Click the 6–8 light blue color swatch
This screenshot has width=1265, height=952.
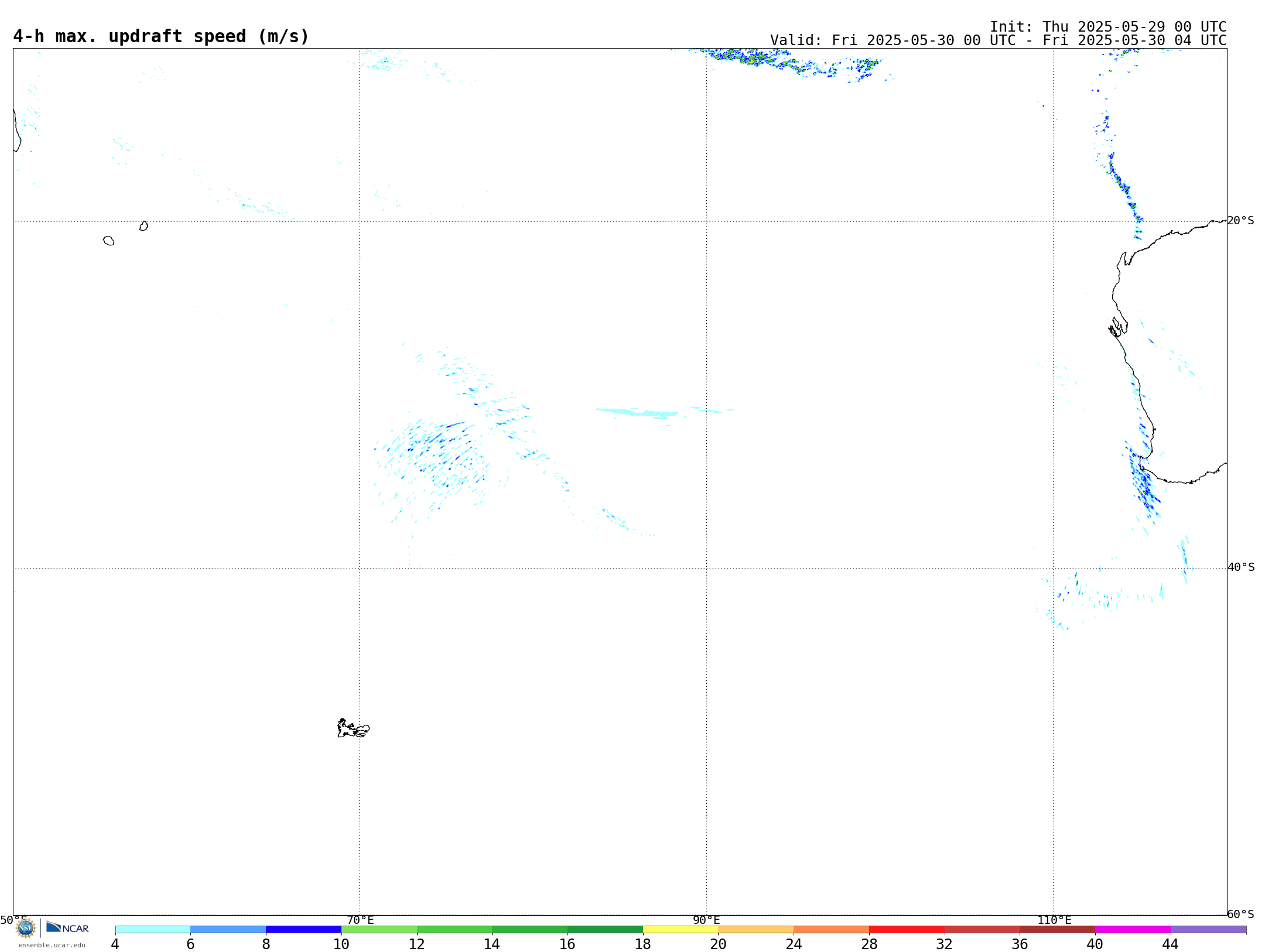[x=228, y=929]
